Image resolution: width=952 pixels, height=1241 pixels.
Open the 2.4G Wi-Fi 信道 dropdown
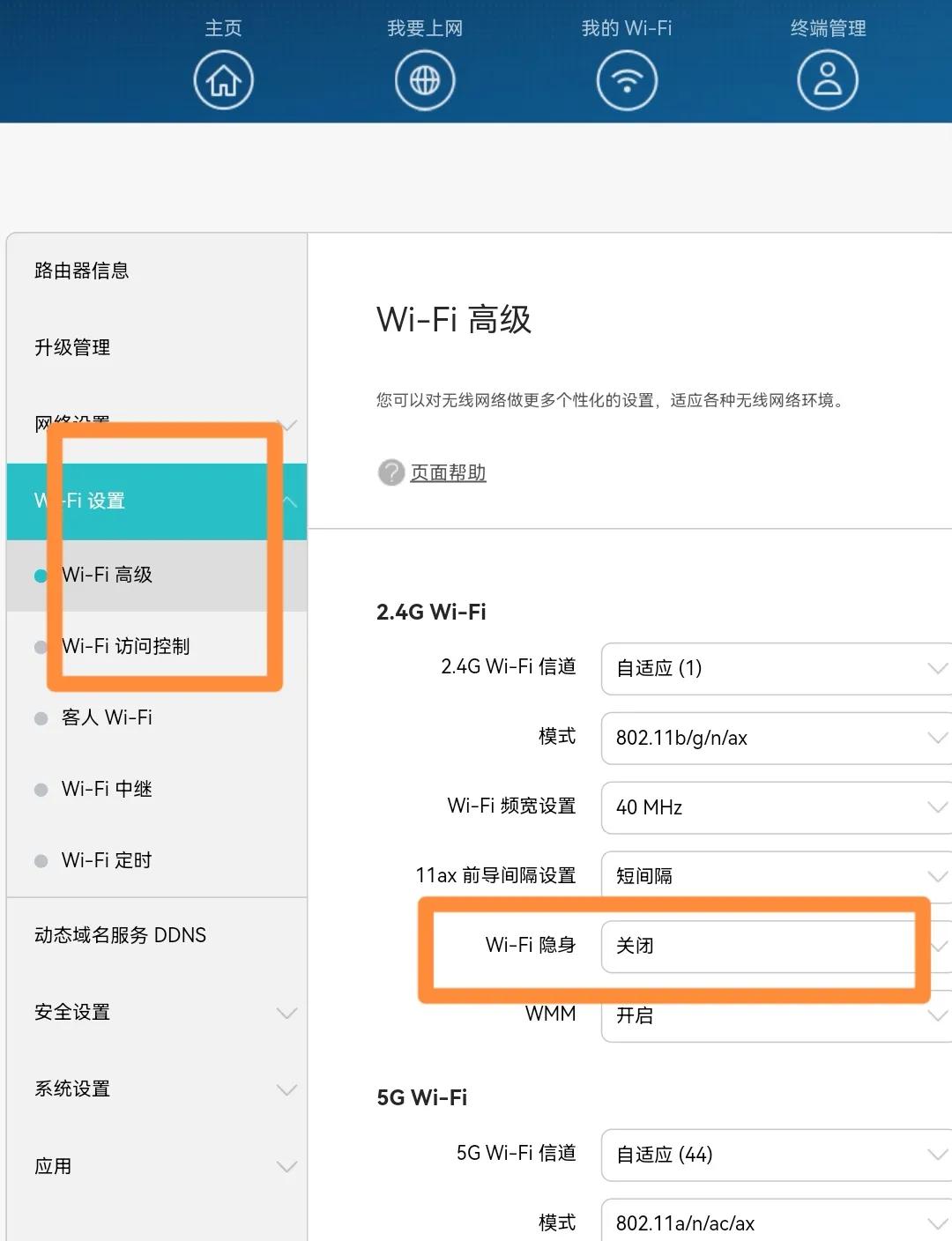coord(776,669)
